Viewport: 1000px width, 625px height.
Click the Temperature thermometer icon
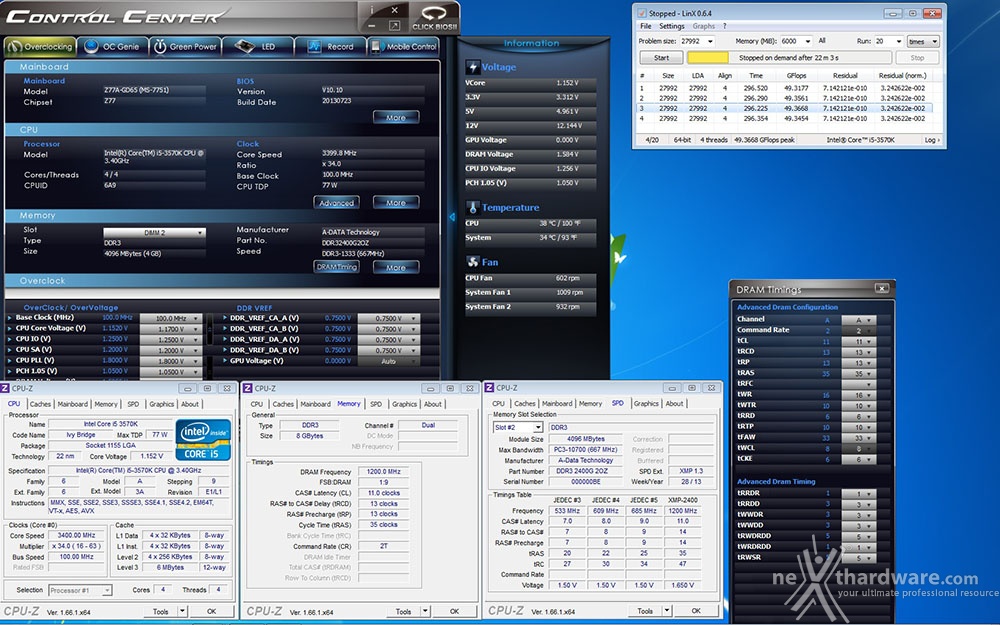click(x=473, y=207)
